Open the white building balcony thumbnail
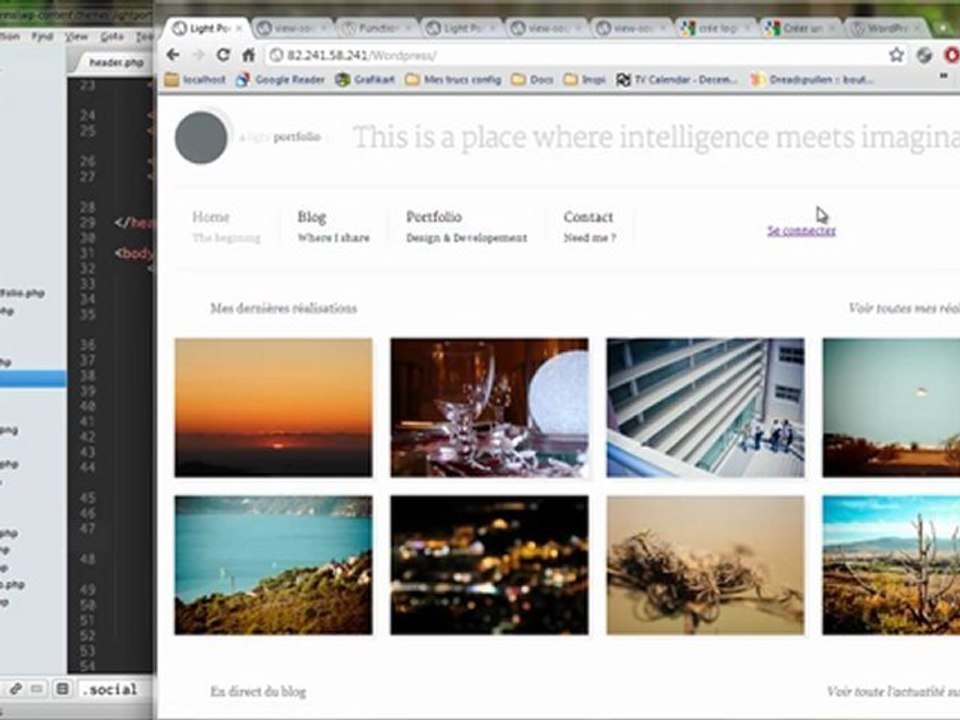Image resolution: width=960 pixels, height=720 pixels. click(705, 408)
